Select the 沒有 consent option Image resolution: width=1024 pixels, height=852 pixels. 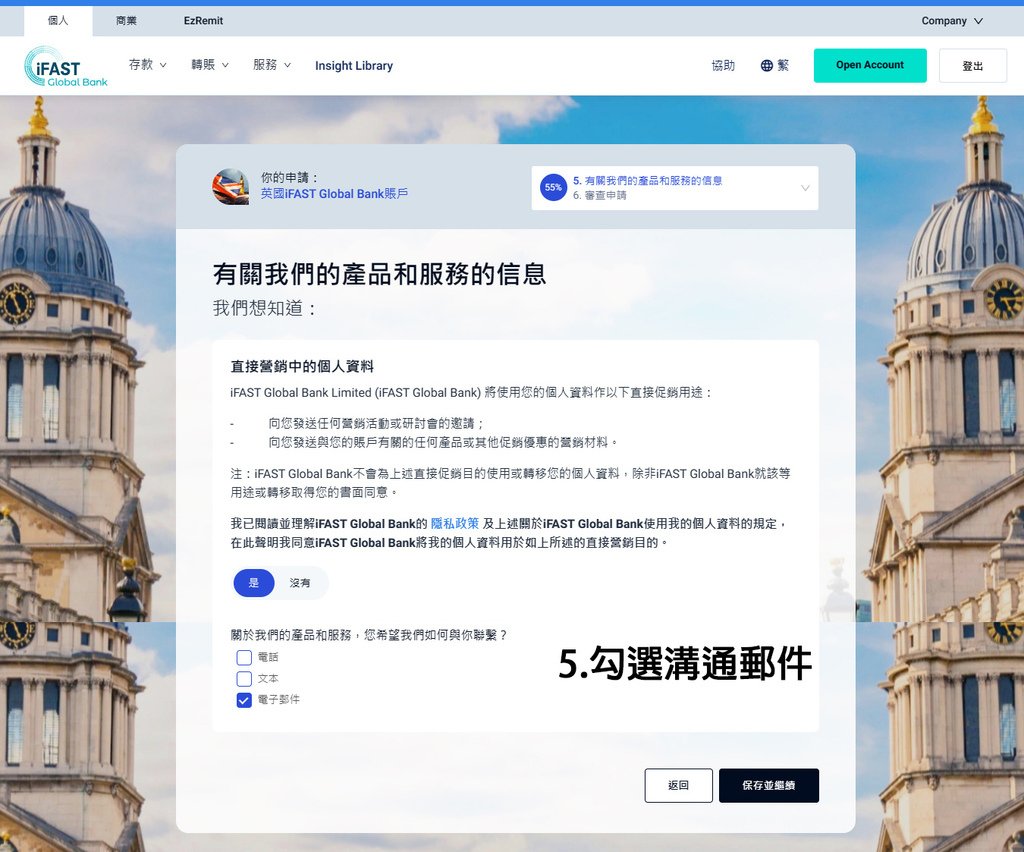click(300, 583)
